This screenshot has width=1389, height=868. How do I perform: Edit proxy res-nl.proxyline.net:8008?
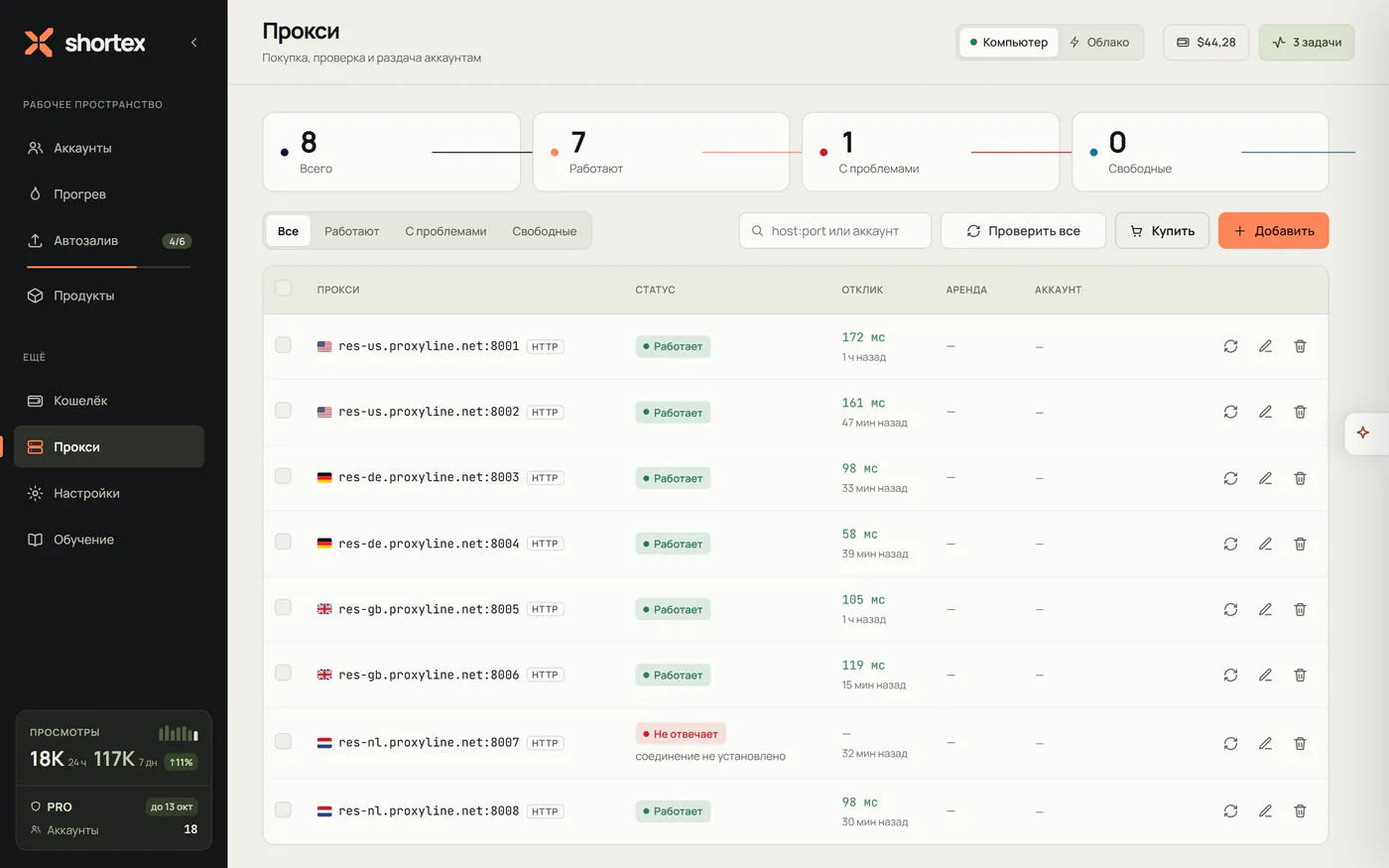pyautogui.click(x=1265, y=810)
